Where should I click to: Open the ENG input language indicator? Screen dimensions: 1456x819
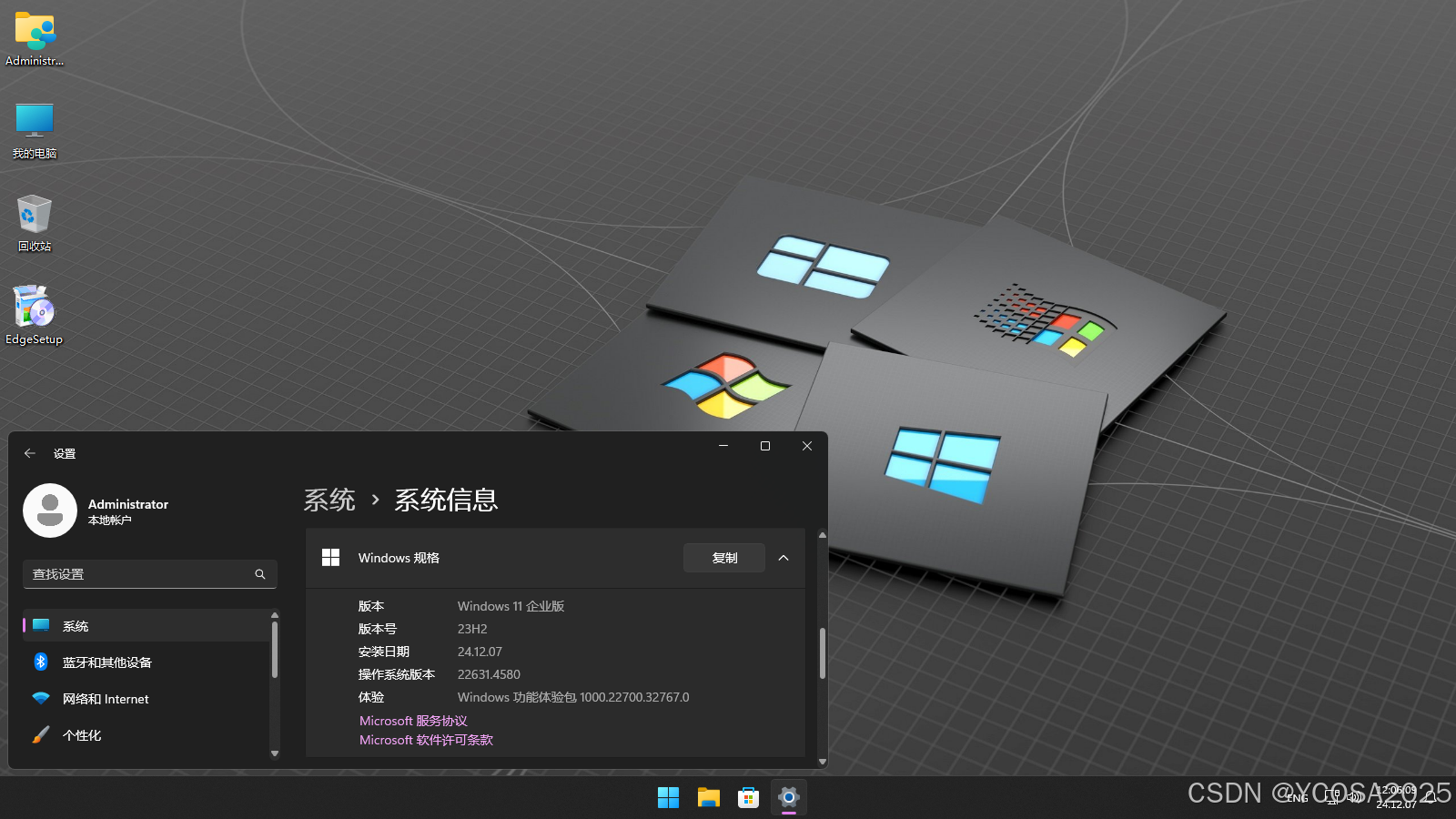pos(1298,798)
